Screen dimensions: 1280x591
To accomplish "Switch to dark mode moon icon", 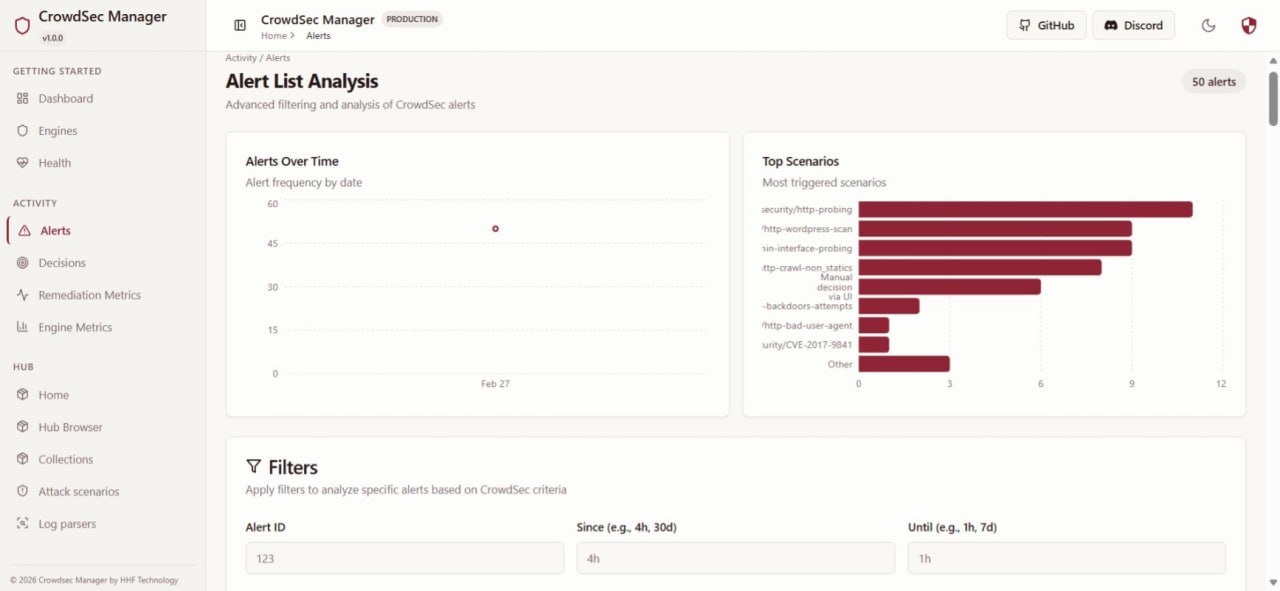I will [1208, 25].
